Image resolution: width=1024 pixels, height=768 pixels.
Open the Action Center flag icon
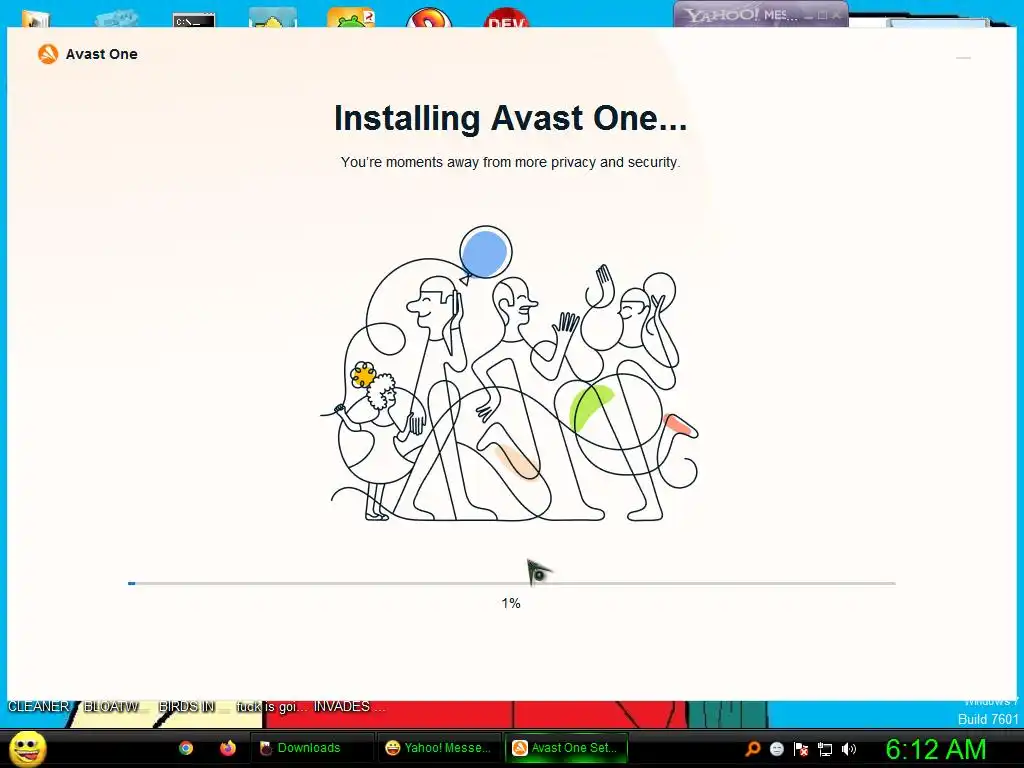pyautogui.click(x=801, y=749)
